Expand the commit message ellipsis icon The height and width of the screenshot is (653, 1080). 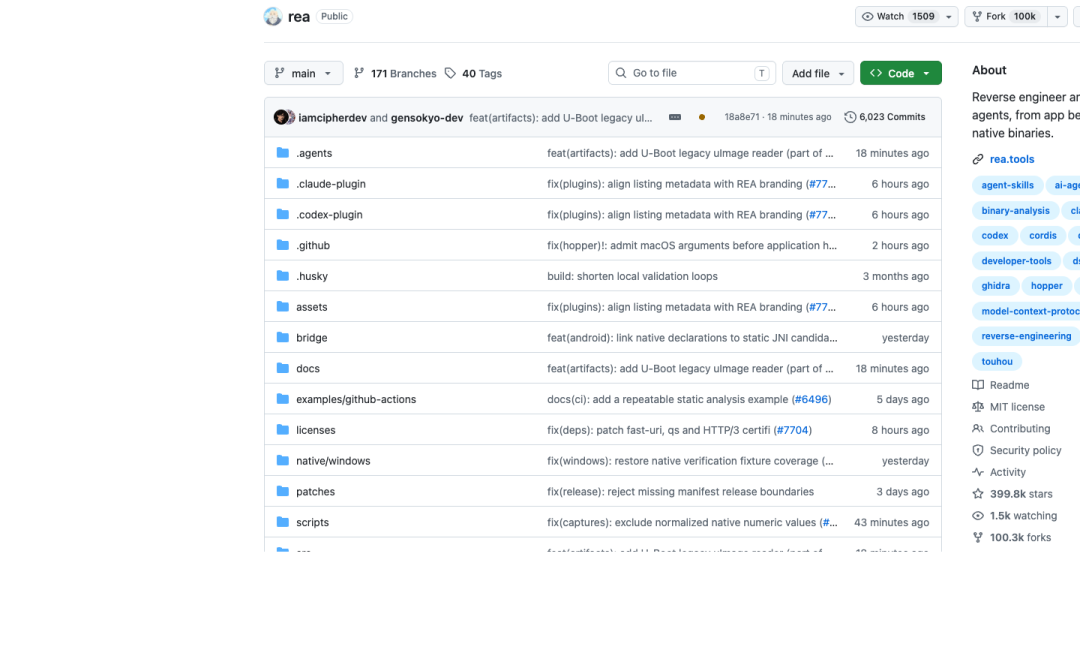pos(675,117)
